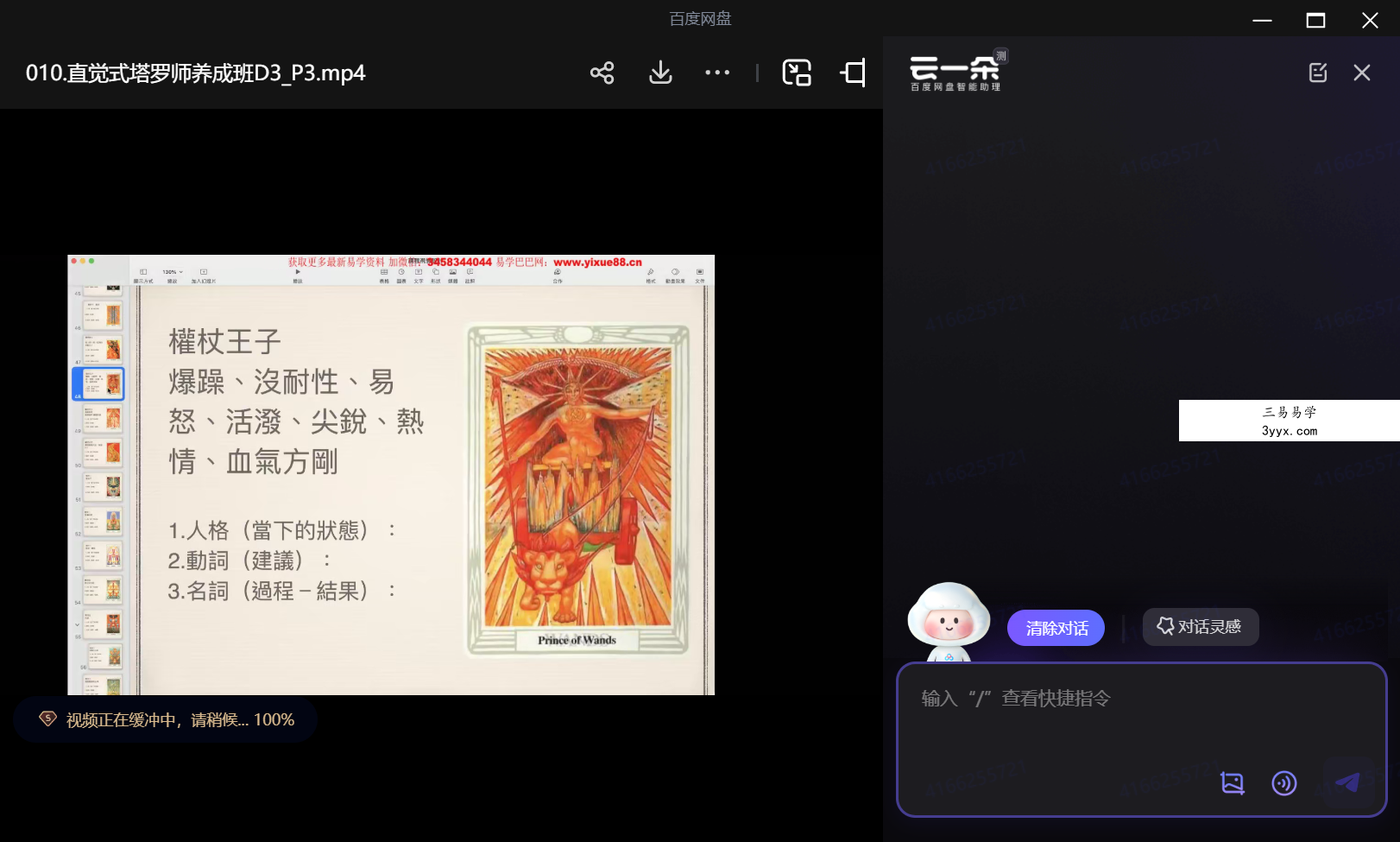Open the more options ellipsis menu
Viewport: 1400px width, 842px height.
click(717, 73)
